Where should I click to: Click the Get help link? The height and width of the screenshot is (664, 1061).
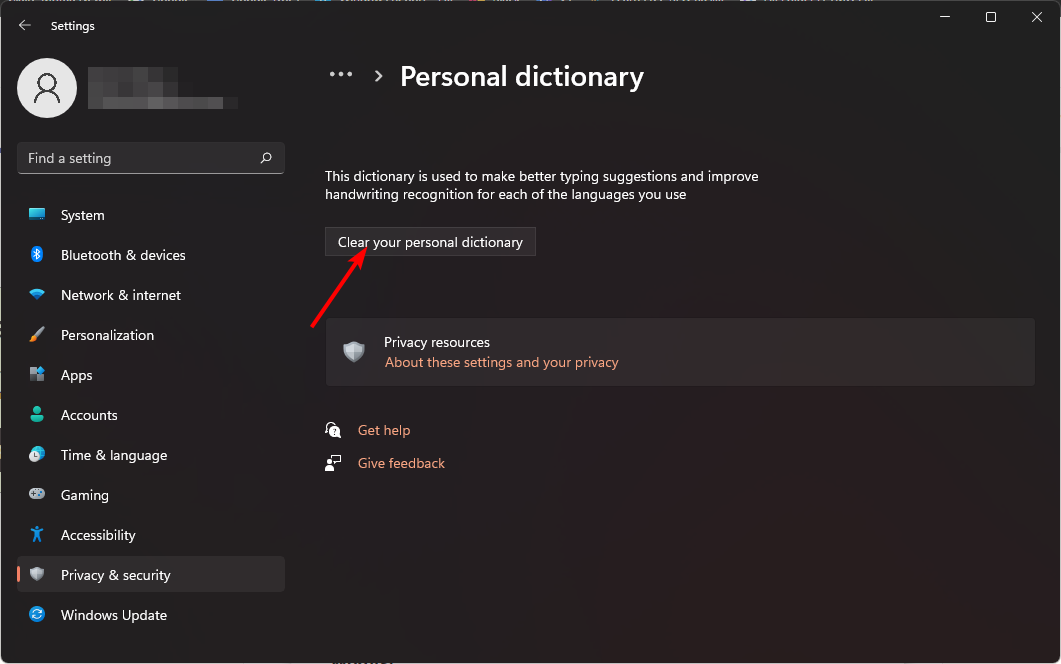(x=384, y=429)
